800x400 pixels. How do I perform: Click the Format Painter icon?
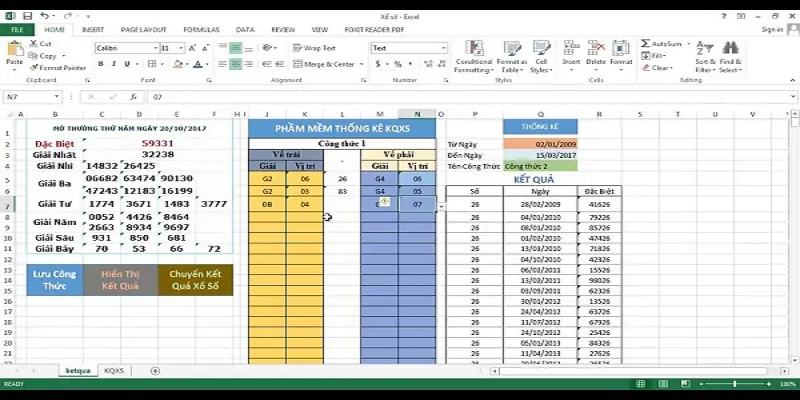(35, 68)
